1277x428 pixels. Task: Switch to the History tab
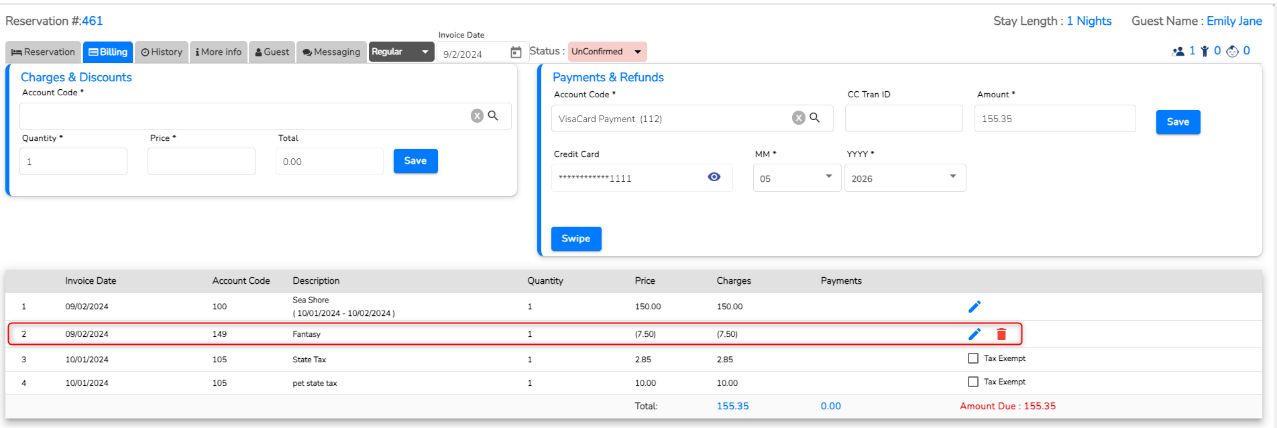pyautogui.click(x=161, y=52)
